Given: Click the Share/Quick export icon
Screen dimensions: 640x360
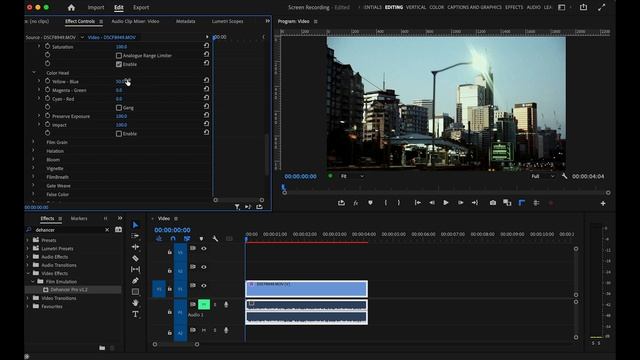Looking at the screenshot, I should [583, 7].
